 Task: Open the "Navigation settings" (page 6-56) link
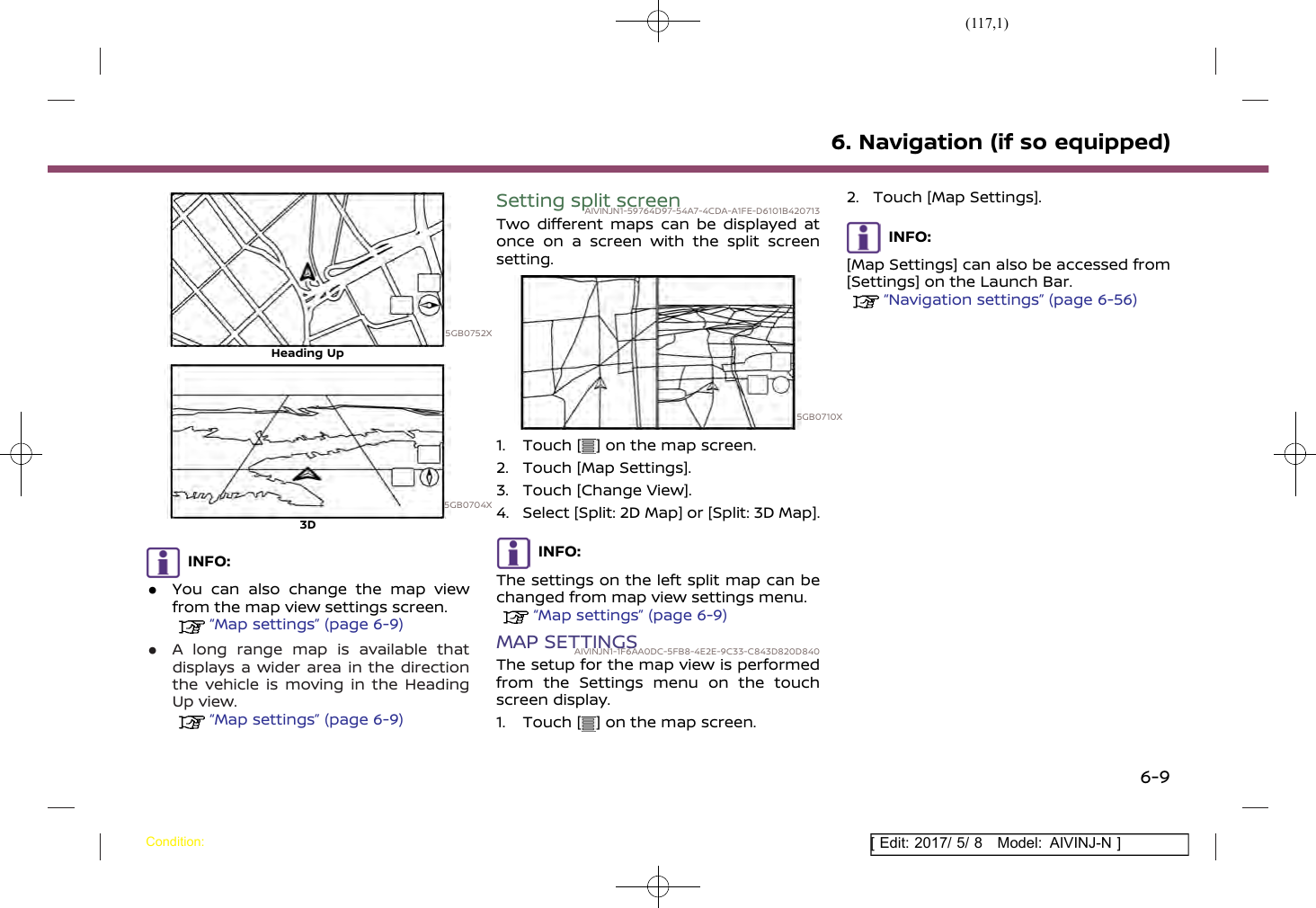[1010, 300]
